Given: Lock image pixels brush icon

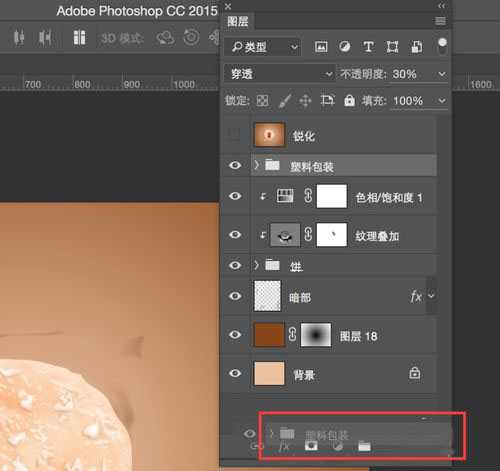Looking at the screenshot, I should [284, 100].
